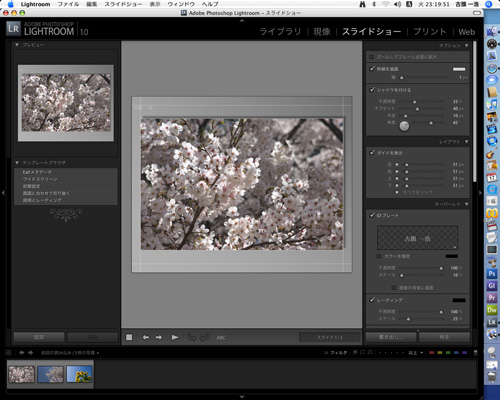Viewport: 500px width, 400px height.
Task: Toggle the ガイドを表示 checkbox
Action: 372,153
